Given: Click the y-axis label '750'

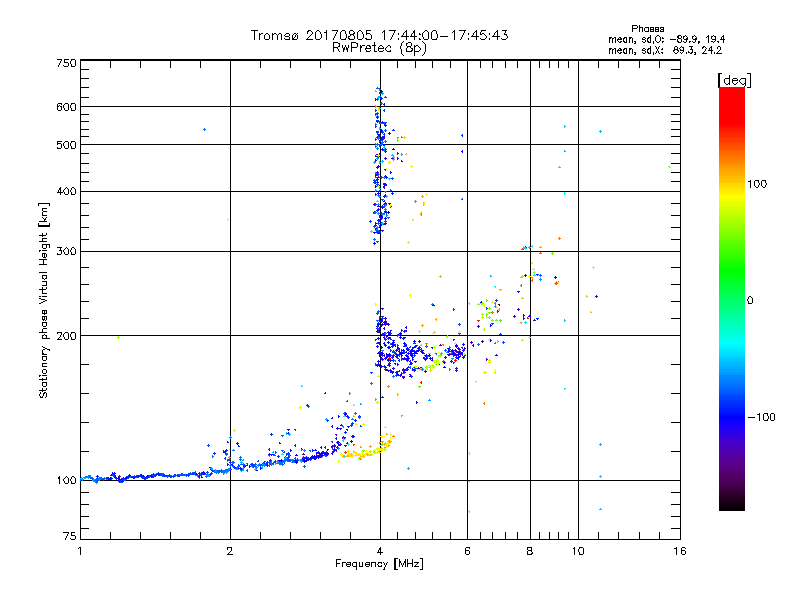Looking at the screenshot, I should (67, 63).
